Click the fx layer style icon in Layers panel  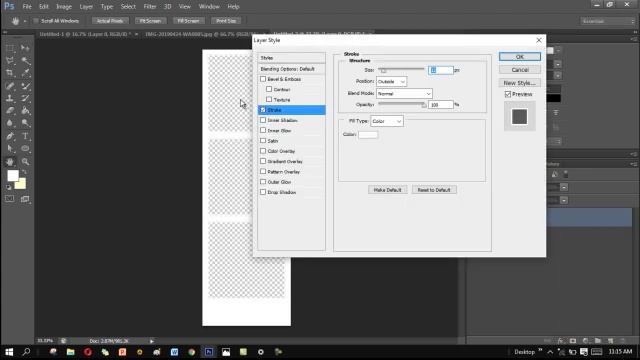coord(560,340)
